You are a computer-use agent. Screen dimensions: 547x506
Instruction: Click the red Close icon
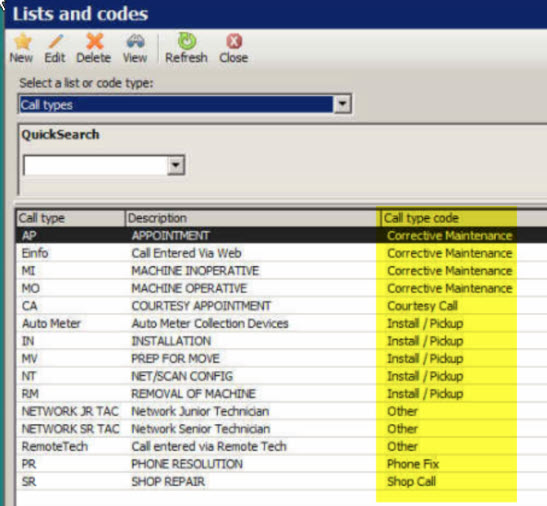[234, 41]
